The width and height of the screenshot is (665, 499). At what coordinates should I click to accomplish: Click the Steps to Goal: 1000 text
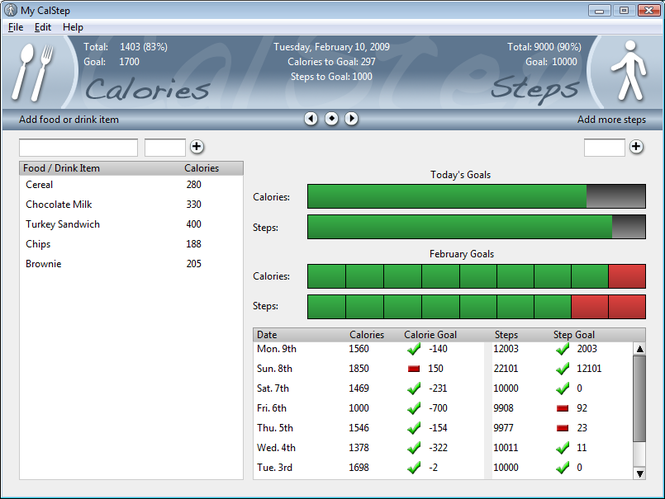(331, 77)
